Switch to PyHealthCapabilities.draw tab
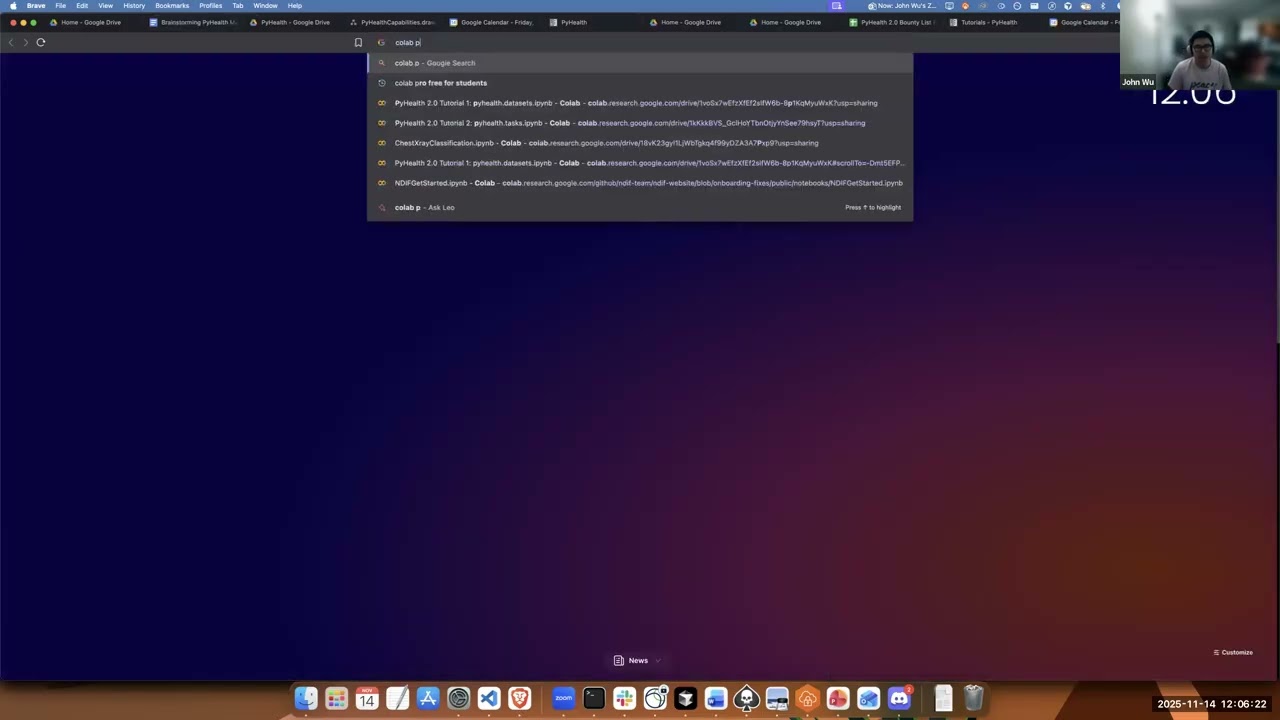The height and width of the screenshot is (720, 1280). (x=392, y=22)
